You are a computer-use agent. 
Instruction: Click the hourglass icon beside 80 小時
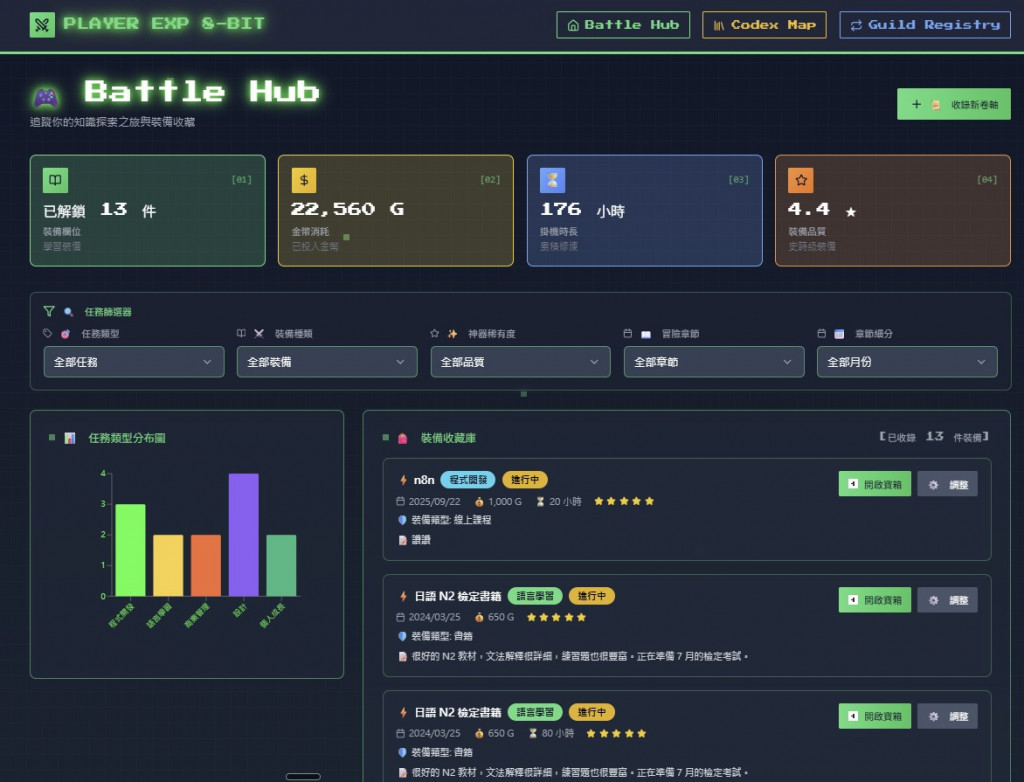[x=533, y=733]
